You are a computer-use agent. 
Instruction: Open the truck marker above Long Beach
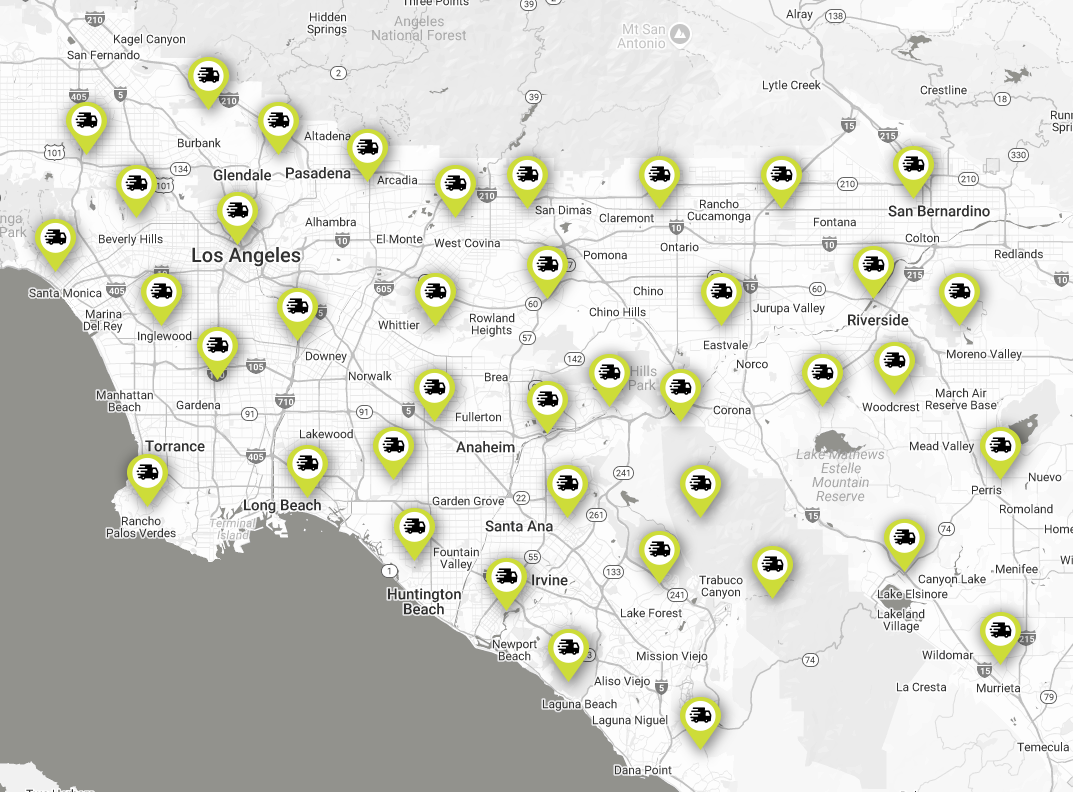[x=307, y=464]
